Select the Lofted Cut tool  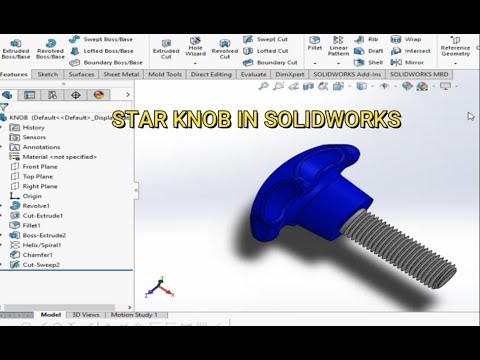click(x=266, y=51)
